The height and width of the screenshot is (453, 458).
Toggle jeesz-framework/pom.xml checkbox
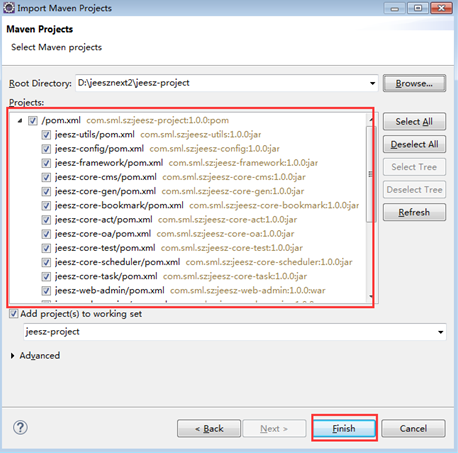46,163
